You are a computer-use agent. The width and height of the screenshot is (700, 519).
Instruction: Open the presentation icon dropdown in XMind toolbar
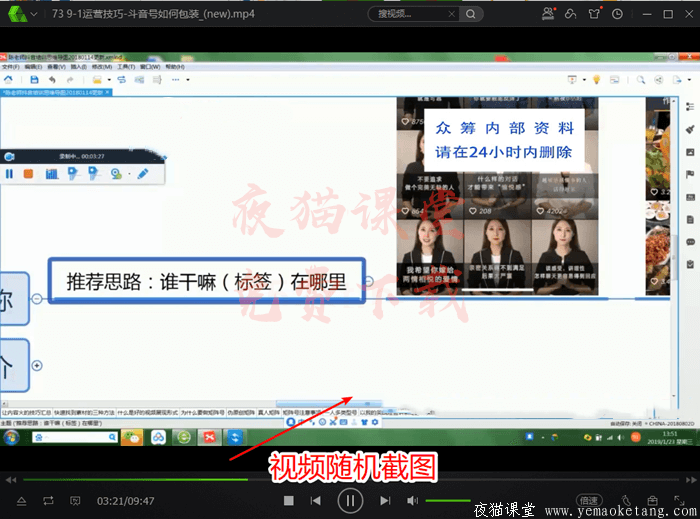pos(584,80)
